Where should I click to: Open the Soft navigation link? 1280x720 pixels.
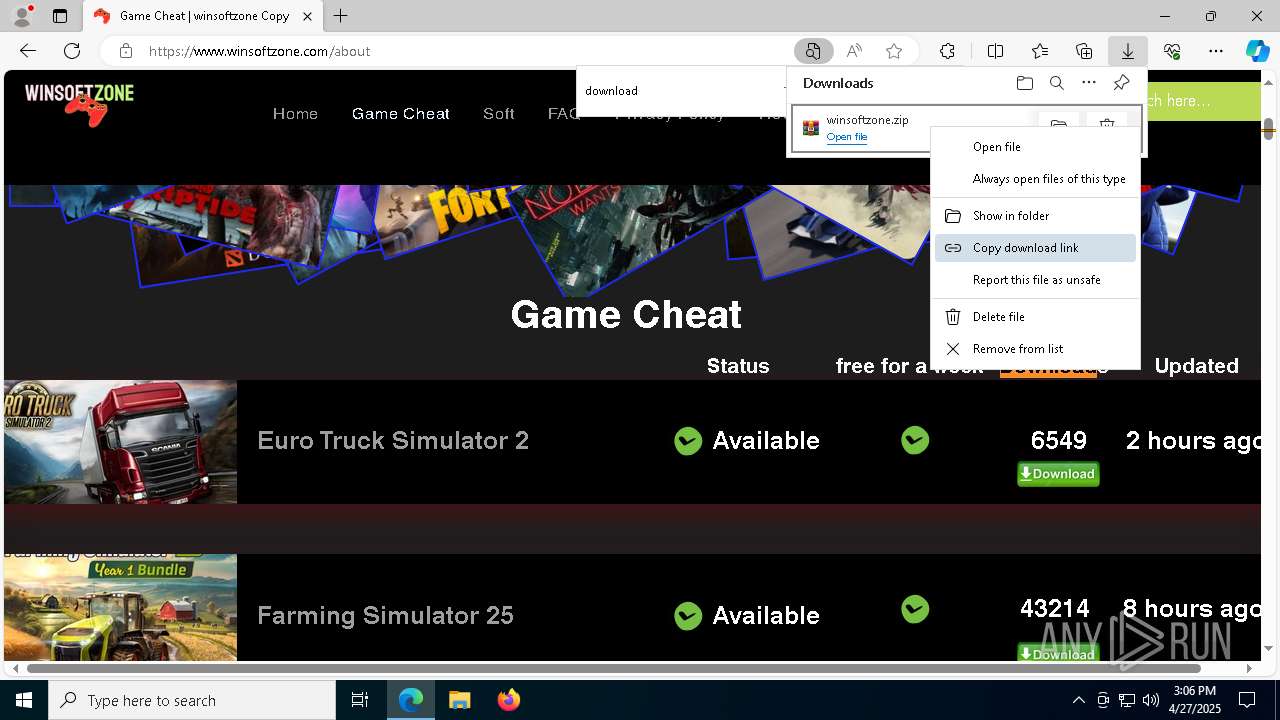(498, 114)
